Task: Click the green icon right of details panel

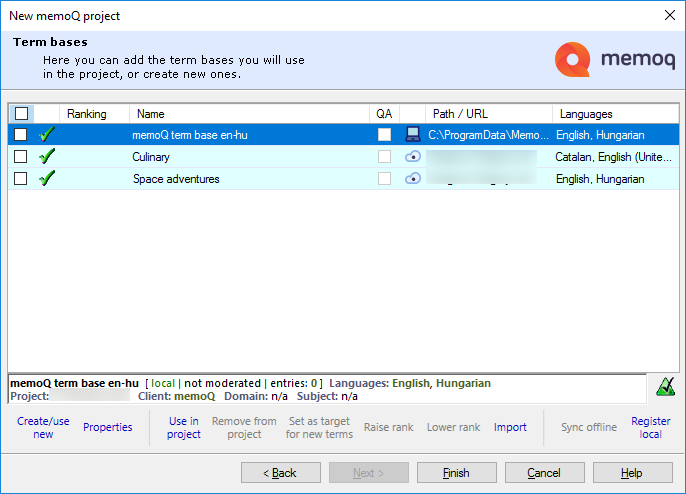Action: tap(662, 387)
